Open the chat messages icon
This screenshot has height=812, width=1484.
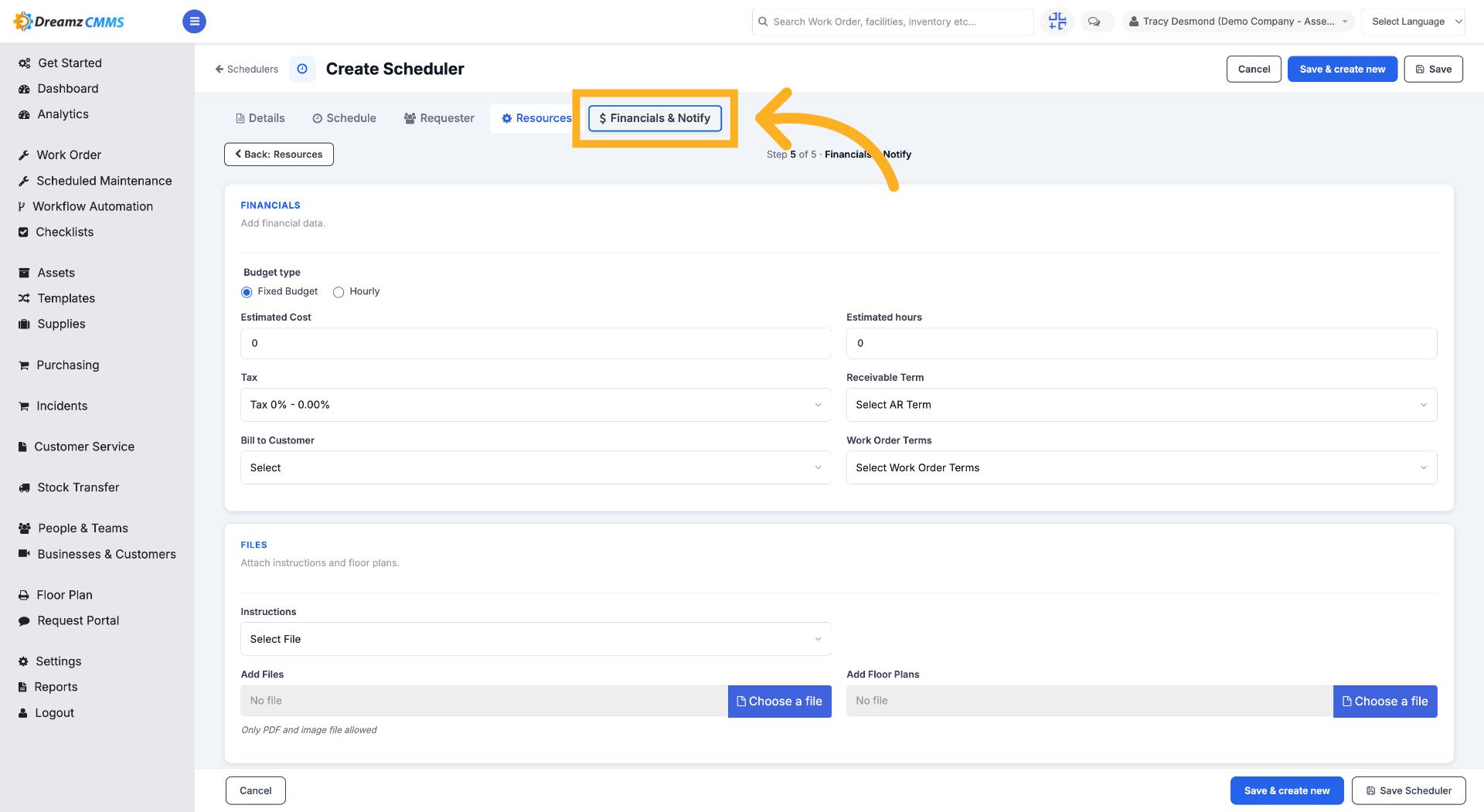click(x=1094, y=22)
